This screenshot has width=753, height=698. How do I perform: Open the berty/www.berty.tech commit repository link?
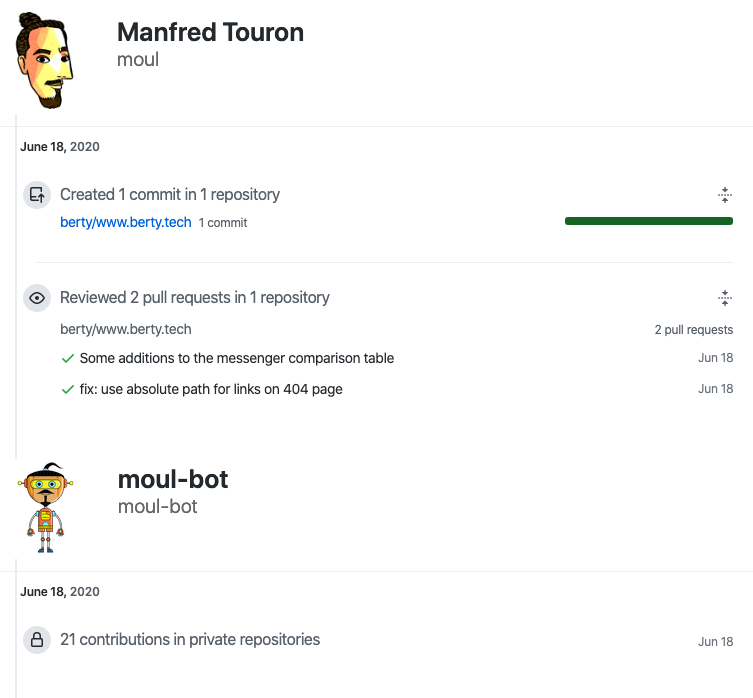125,222
